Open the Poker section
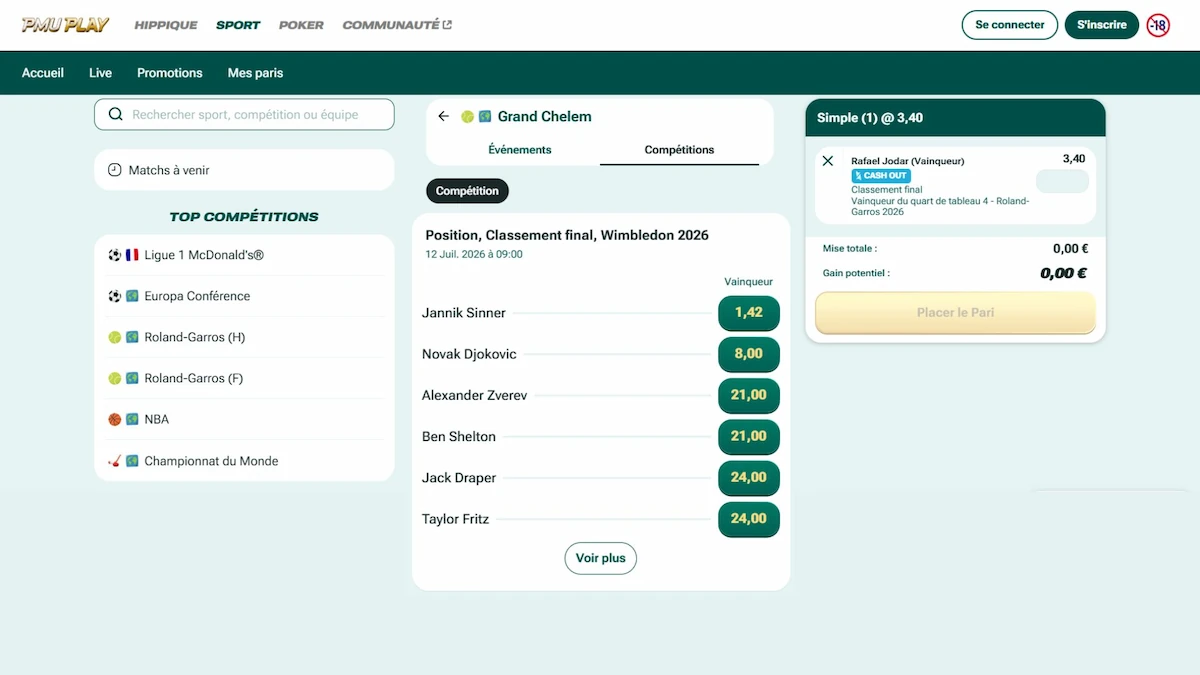Image resolution: width=1200 pixels, height=675 pixels. click(x=301, y=25)
